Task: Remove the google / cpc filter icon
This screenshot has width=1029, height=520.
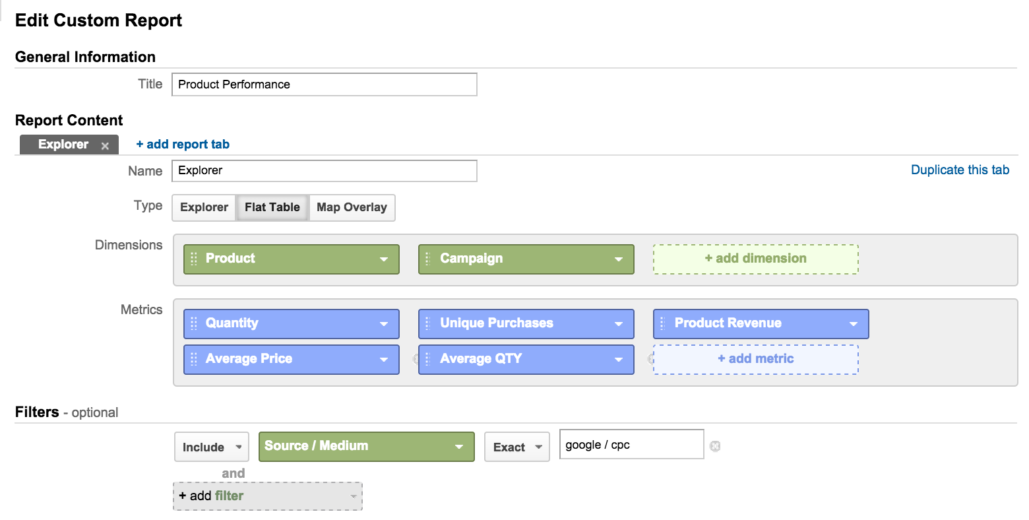Action: tap(715, 446)
